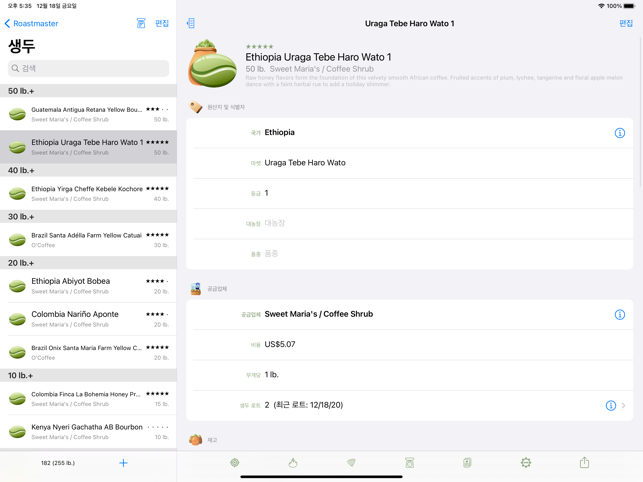Click green bean icon beside Guatemala Antigua
Viewport: 643px width, 482px height.
(17, 114)
